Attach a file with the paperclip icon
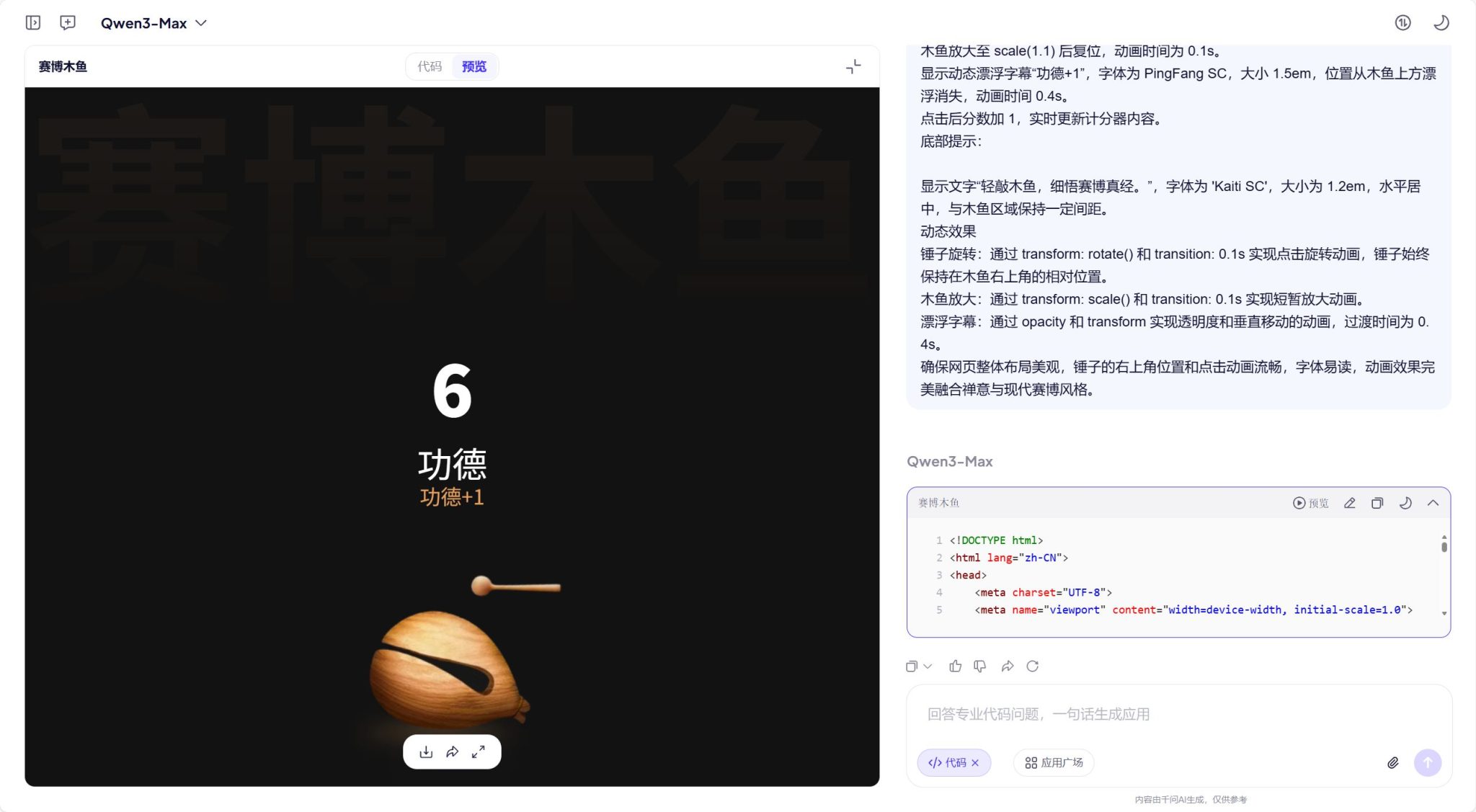The width and height of the screenshot is (1476, 812). click(x=1394, y=762)
